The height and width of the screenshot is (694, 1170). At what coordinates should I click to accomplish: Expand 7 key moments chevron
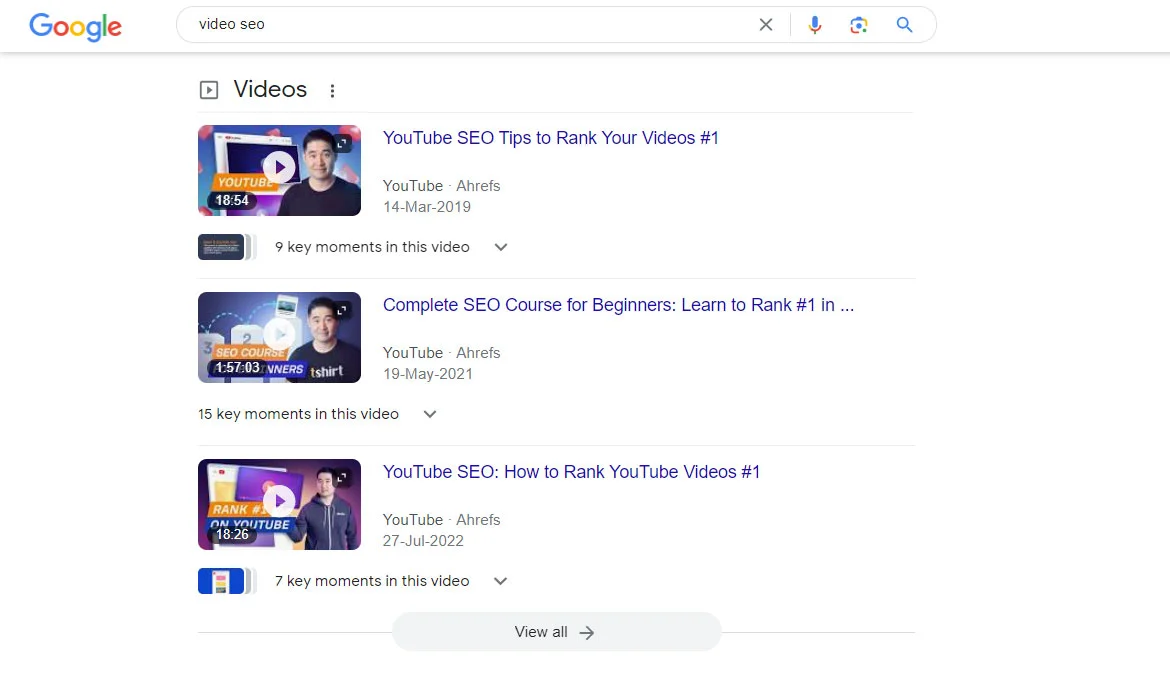[501, 581]
